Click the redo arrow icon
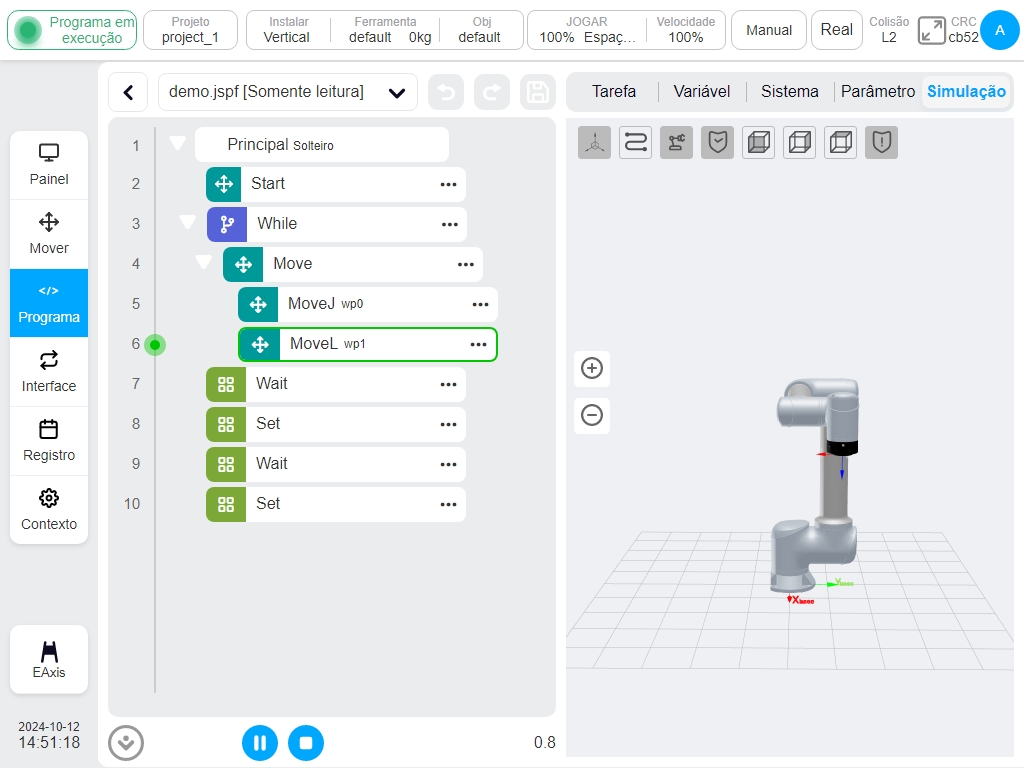Image resolution: width=1024 pixels, height=768 pixels. 492,92
